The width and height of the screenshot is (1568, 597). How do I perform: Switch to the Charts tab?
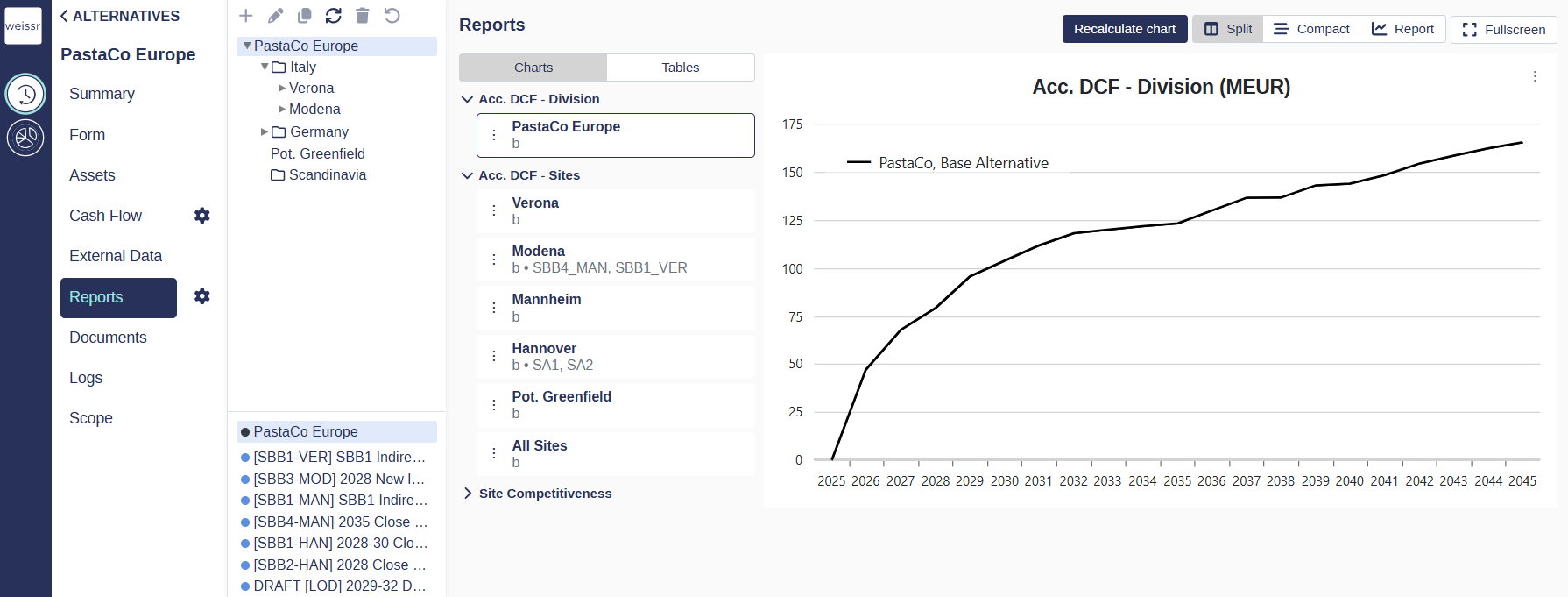click(533, 68)
